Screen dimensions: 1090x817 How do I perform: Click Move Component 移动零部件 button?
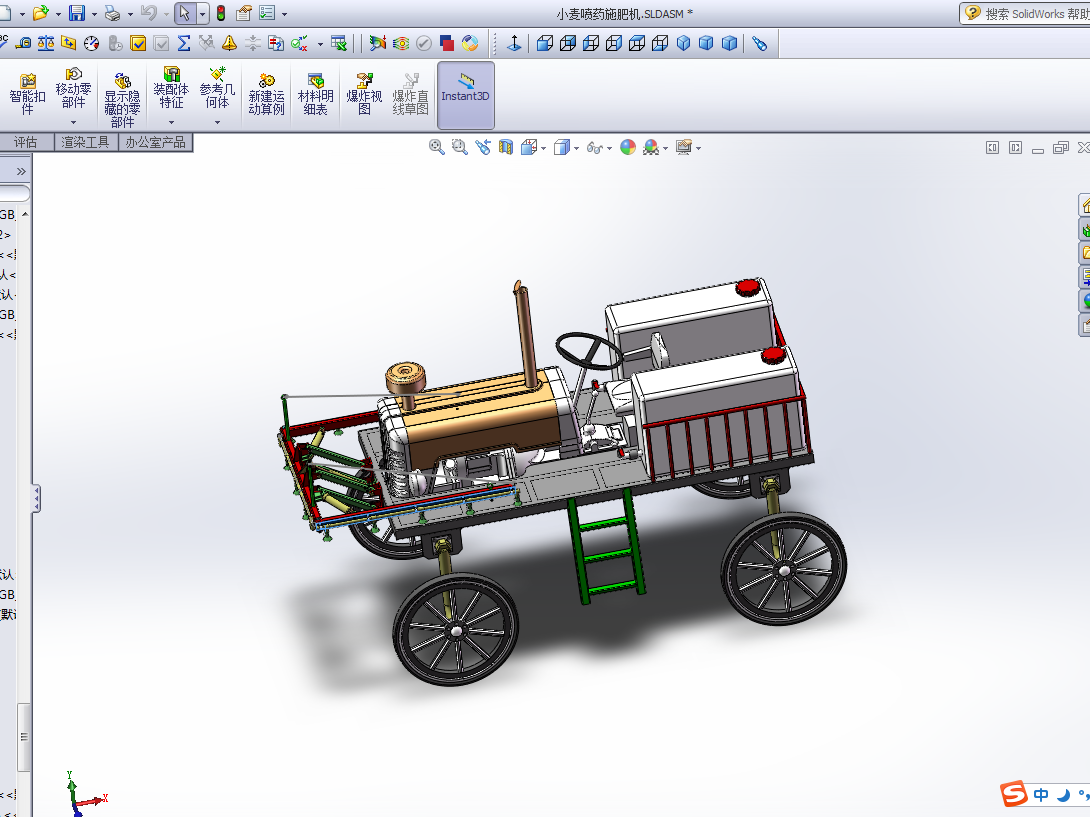[x=73, y=94]
